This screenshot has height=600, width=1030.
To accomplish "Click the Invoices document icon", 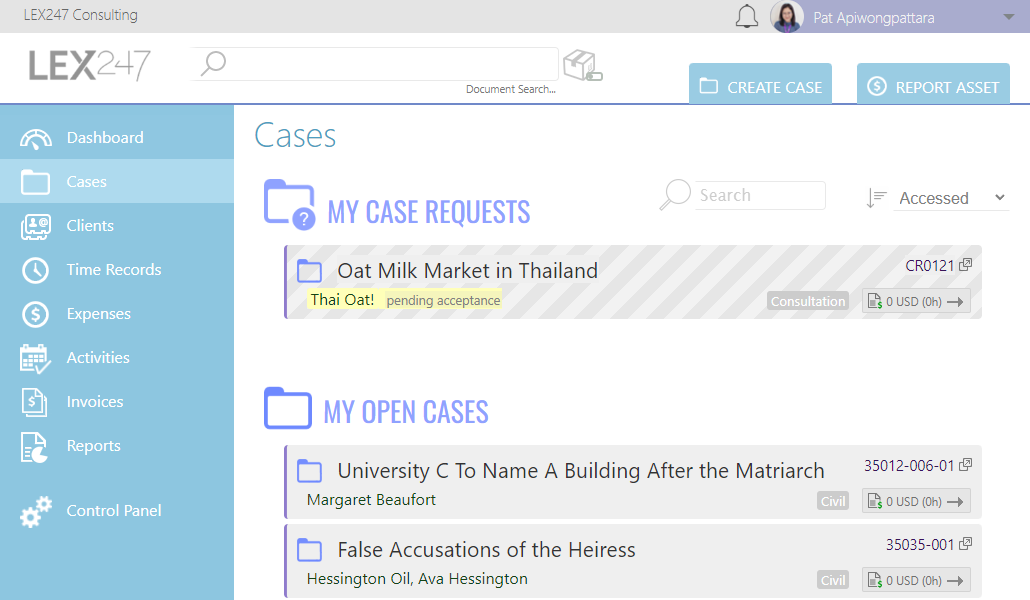I will [34, 402].
